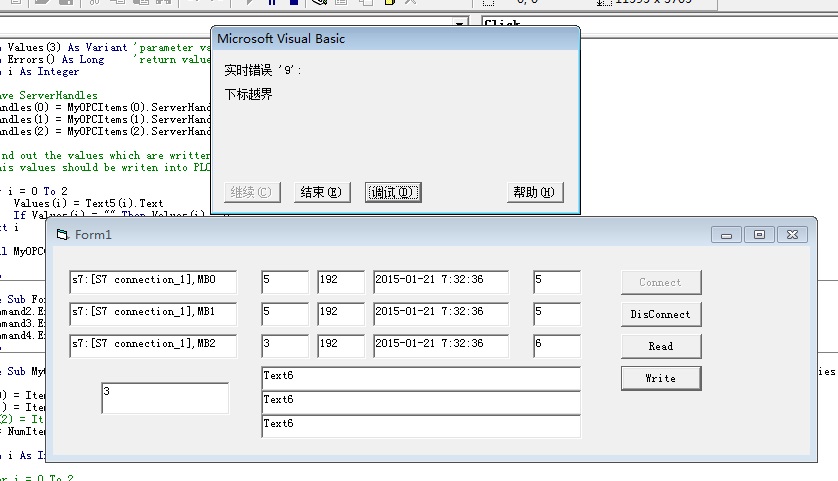
Task: Click code line Errors() As Long
Action: pos(56,60)
